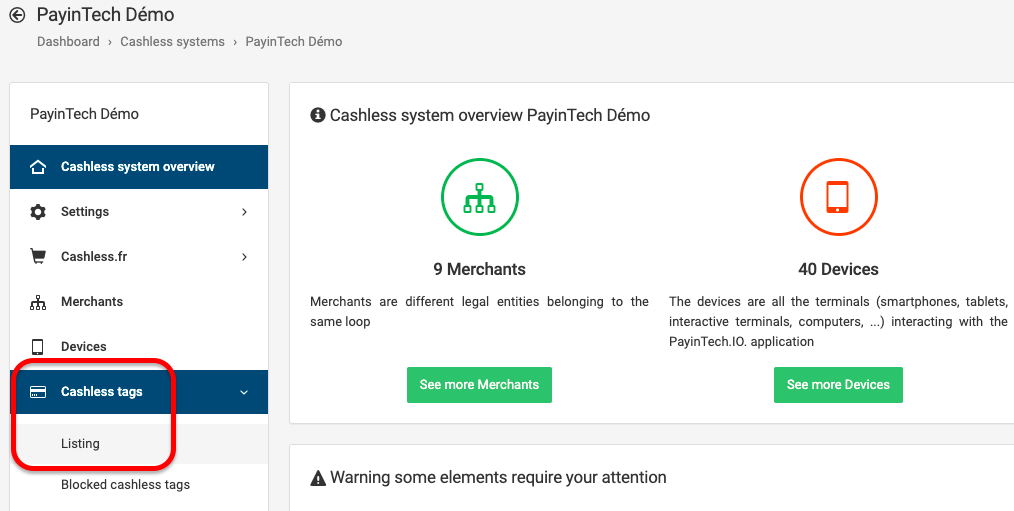Click the Merchants hierarchy icon in sidebar
1014x511 pixels.
[x=38, y=302]
